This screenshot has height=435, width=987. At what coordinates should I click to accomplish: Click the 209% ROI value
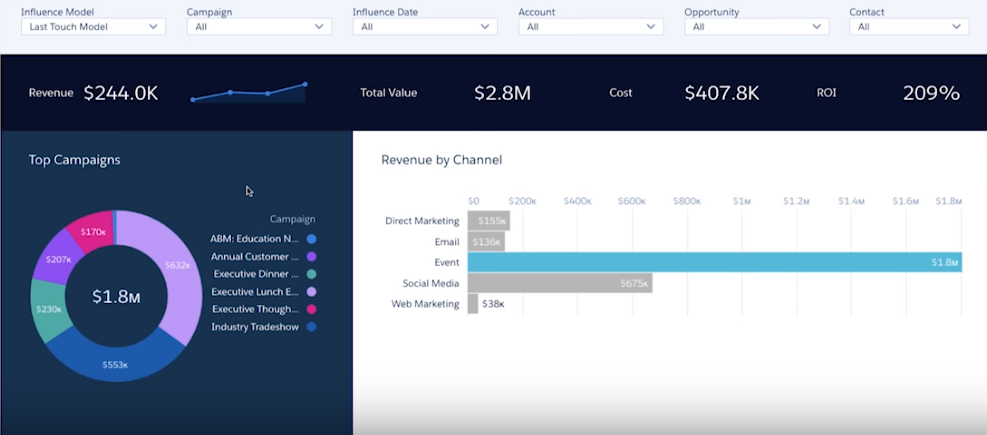(x=931, y=93)
